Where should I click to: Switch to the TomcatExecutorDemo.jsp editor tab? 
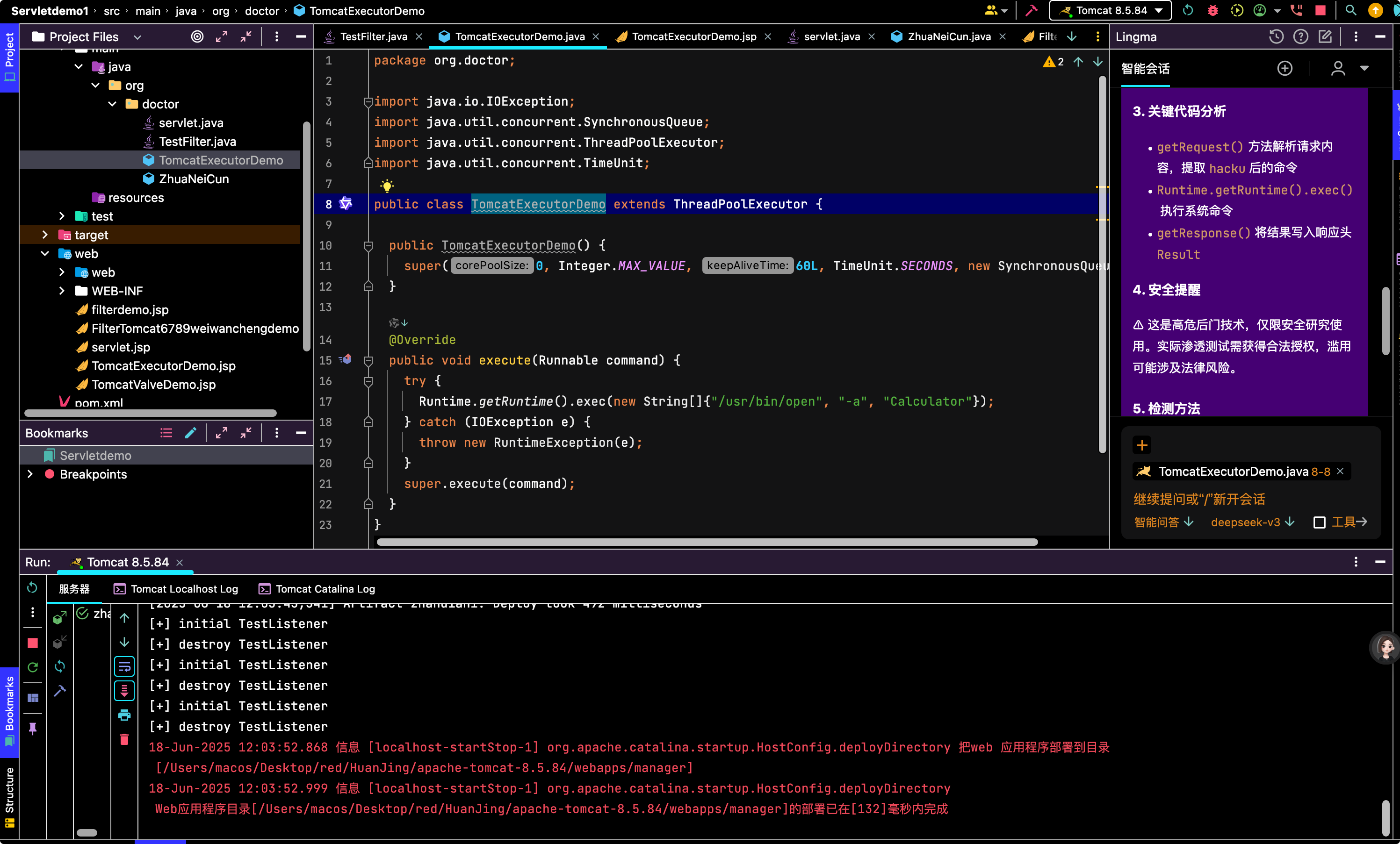(x=694, y=36)
